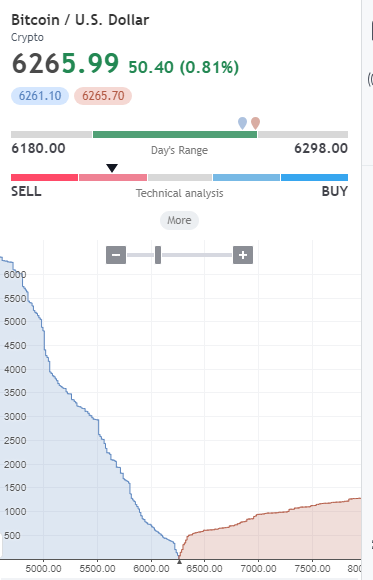Image resolution: width=373 pixels, height=580 pixels.
Task: Click the small triangle price marker on chart axis
Action: (179, 562)
